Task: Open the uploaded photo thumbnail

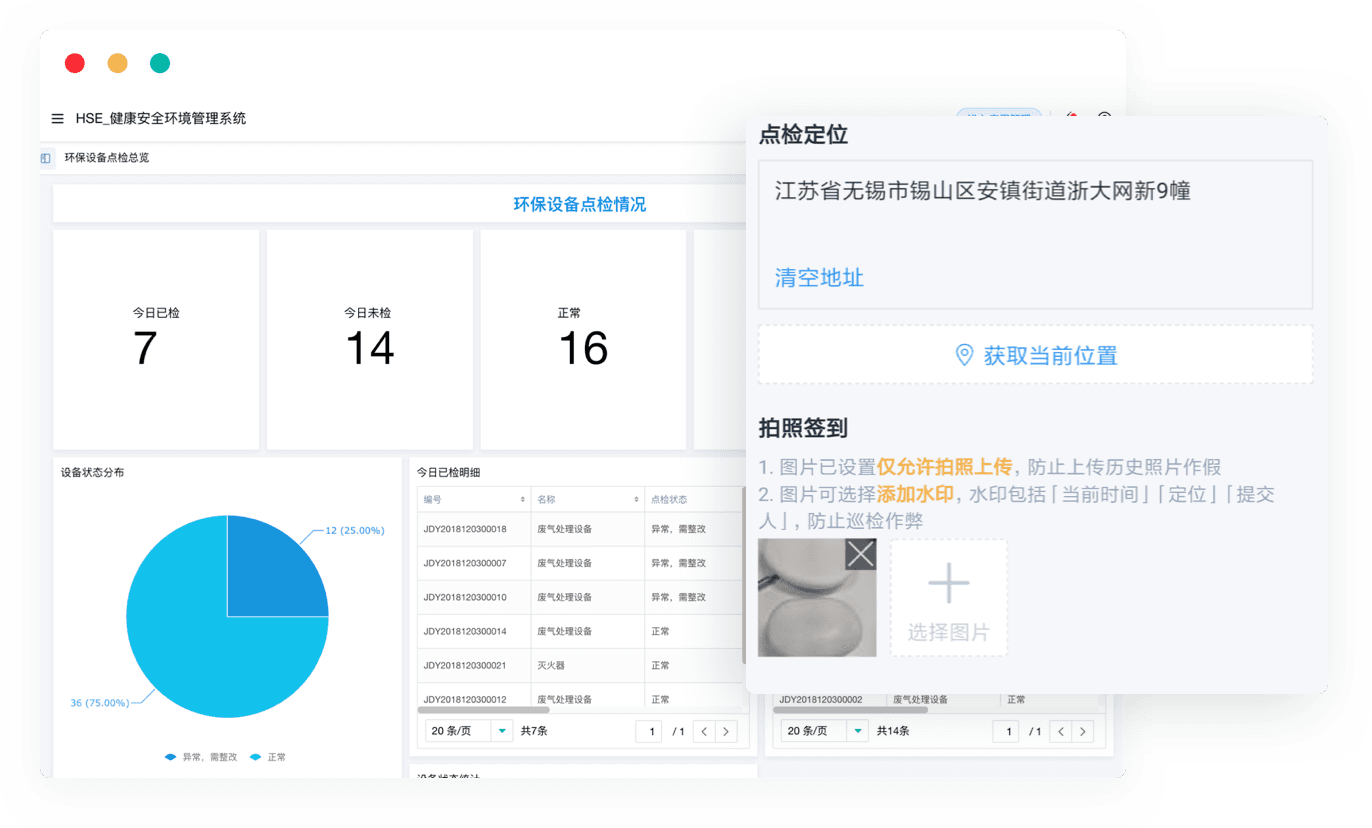Action: tap(806, 610)
